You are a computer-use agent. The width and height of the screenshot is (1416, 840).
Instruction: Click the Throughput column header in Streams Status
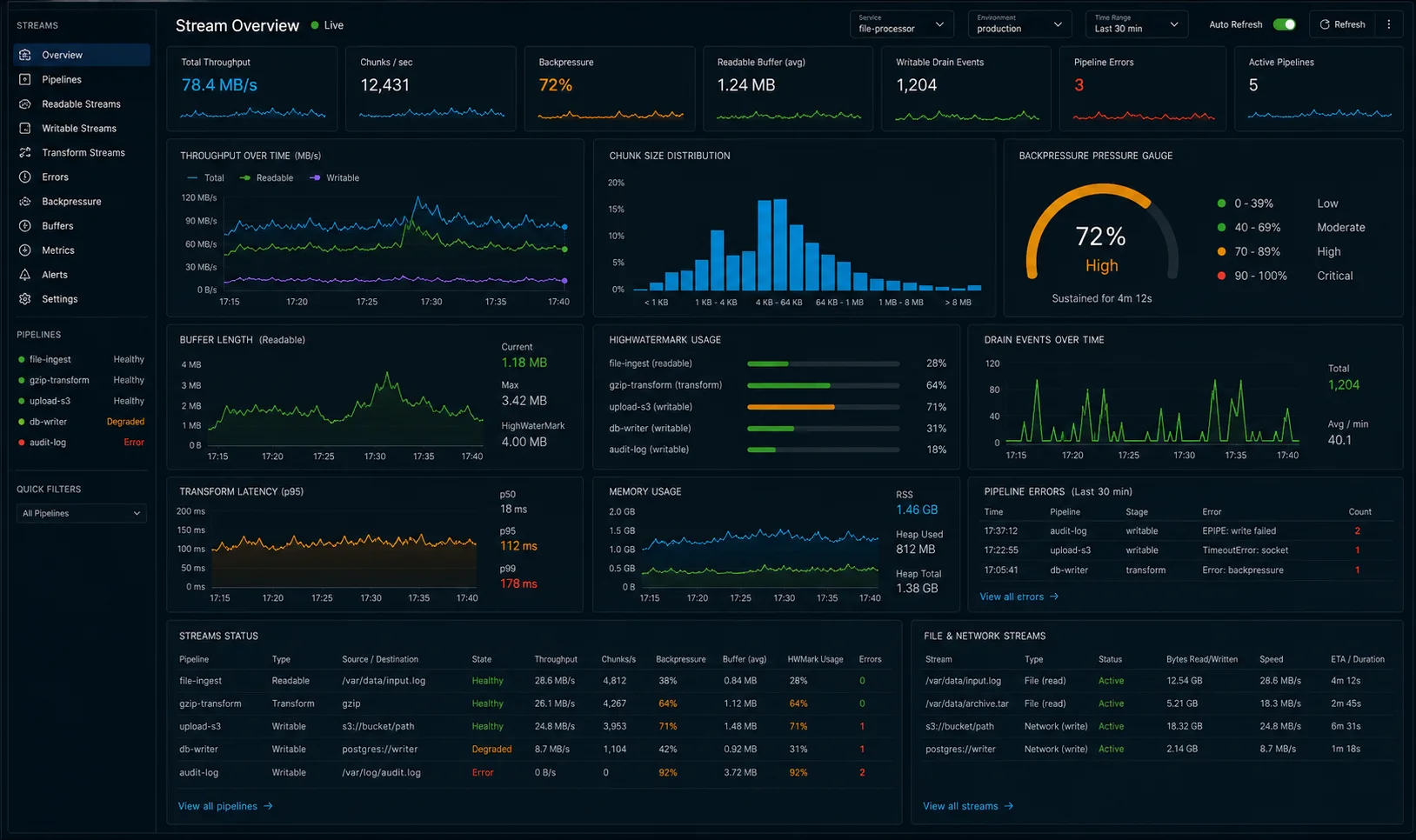coord(556,659)
